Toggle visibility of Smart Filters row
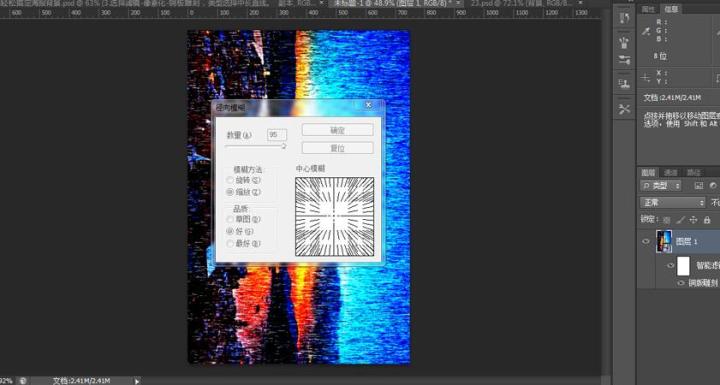The image size is (720, 385). point(670,266)
